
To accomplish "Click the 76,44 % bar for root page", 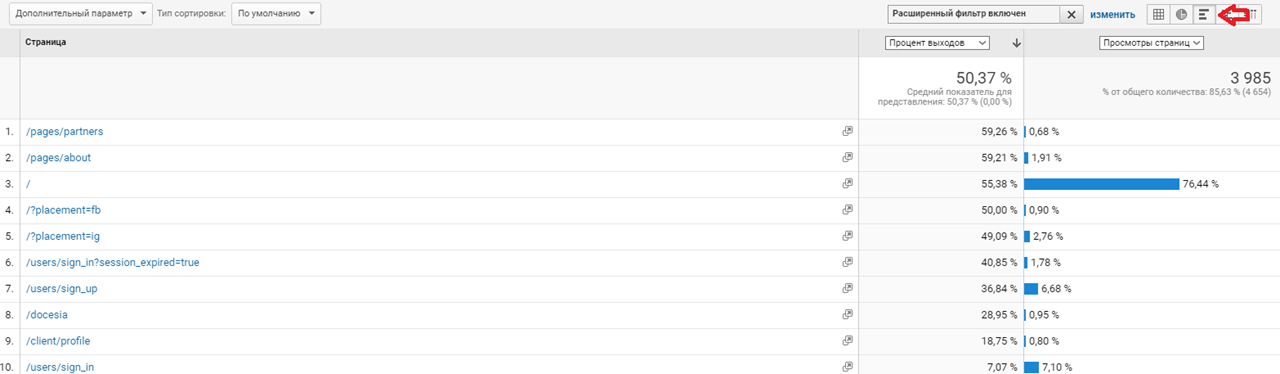I will (x=1102, y=184).
